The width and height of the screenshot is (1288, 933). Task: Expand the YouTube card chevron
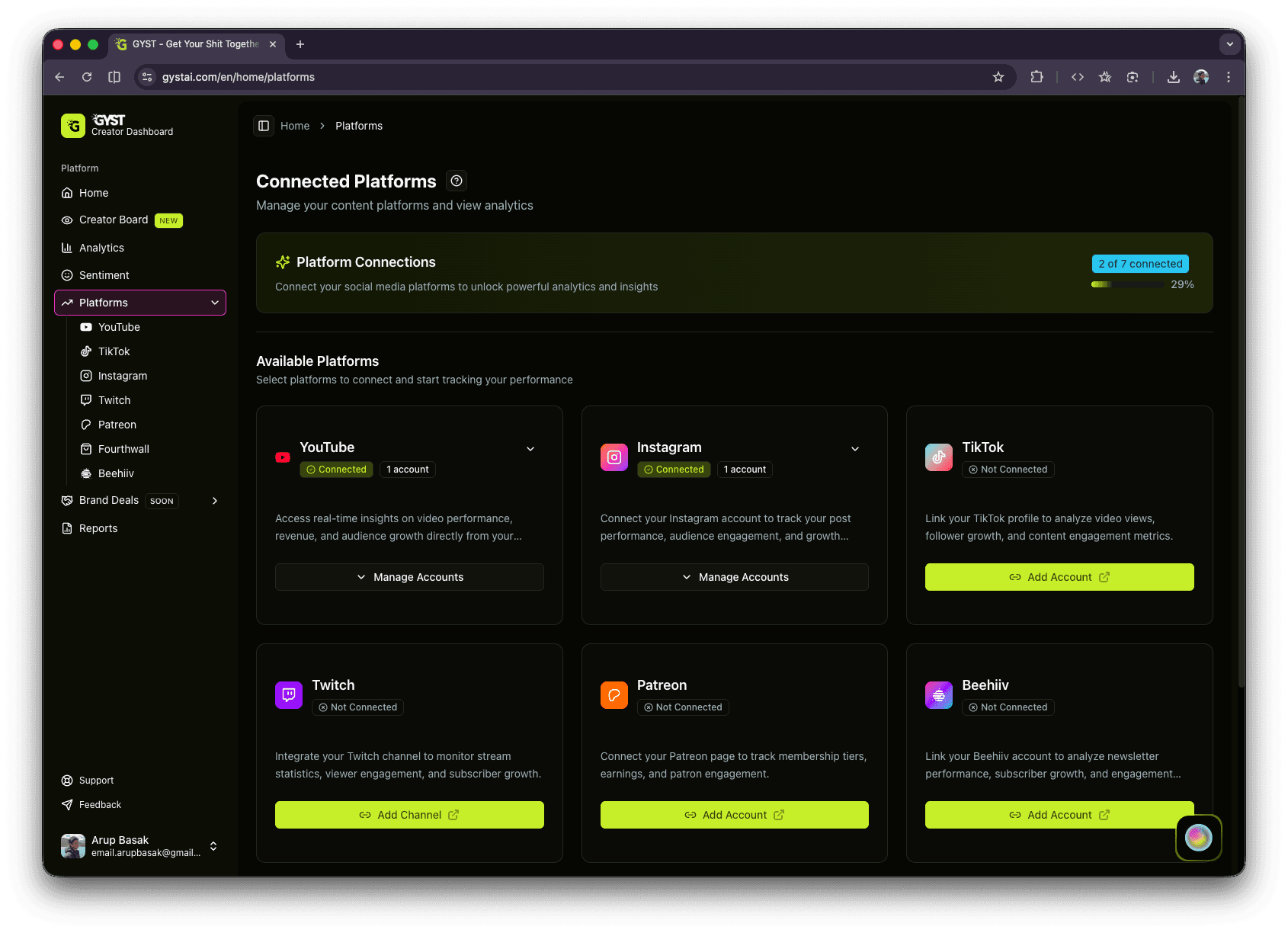[530, 449]
